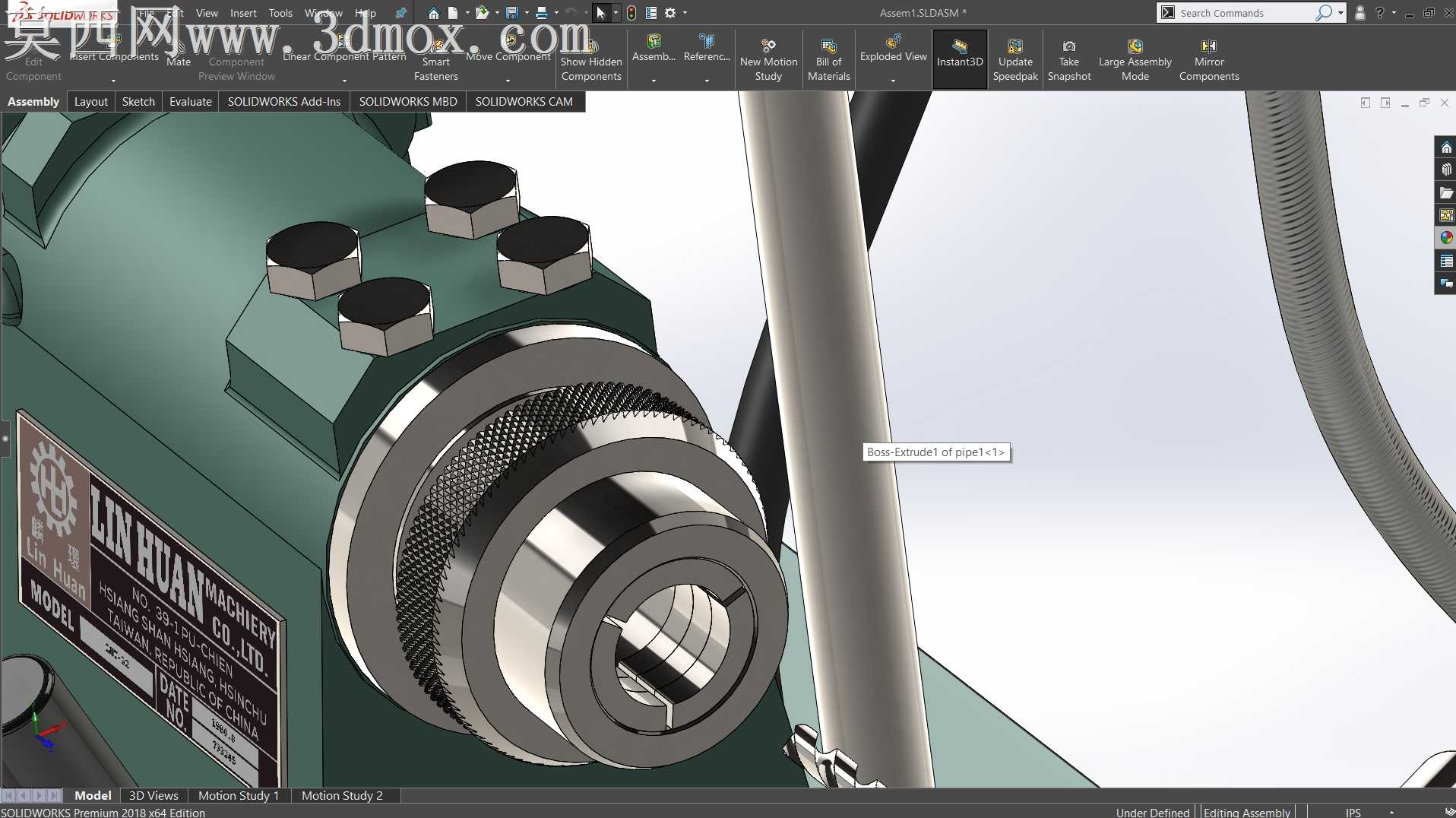Viewport: 1456px width, 818px height.
Task: Expand Search Commands dropdown arrow
Action: 1340,13
